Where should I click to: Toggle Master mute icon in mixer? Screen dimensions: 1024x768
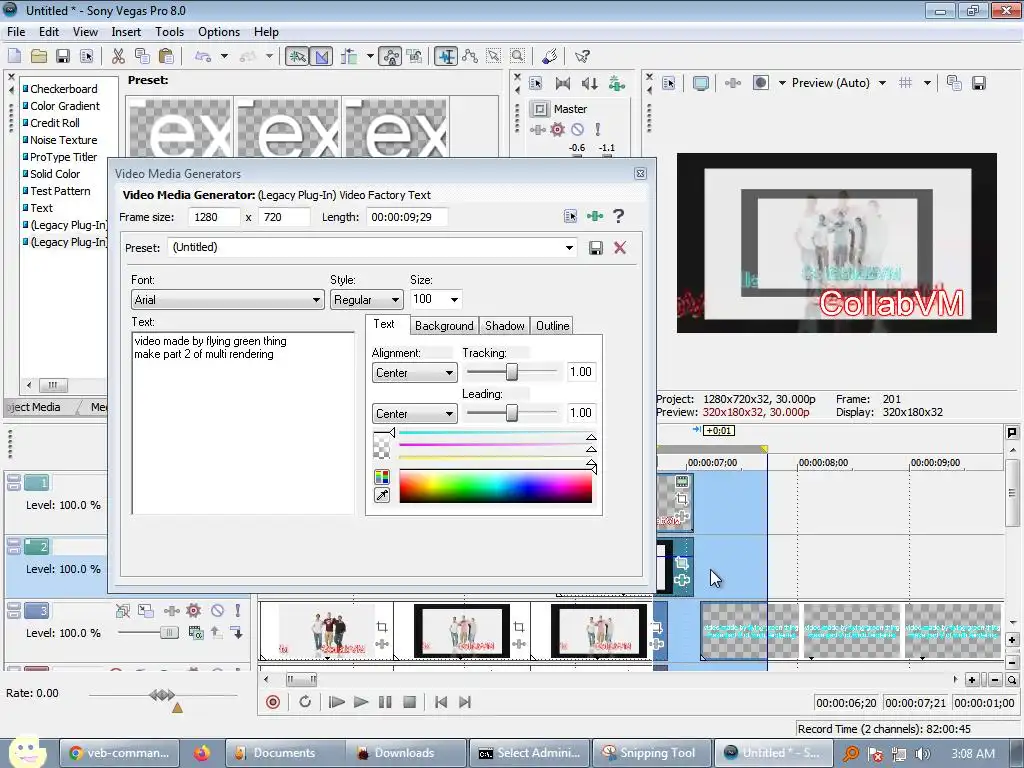click(577, 129)
